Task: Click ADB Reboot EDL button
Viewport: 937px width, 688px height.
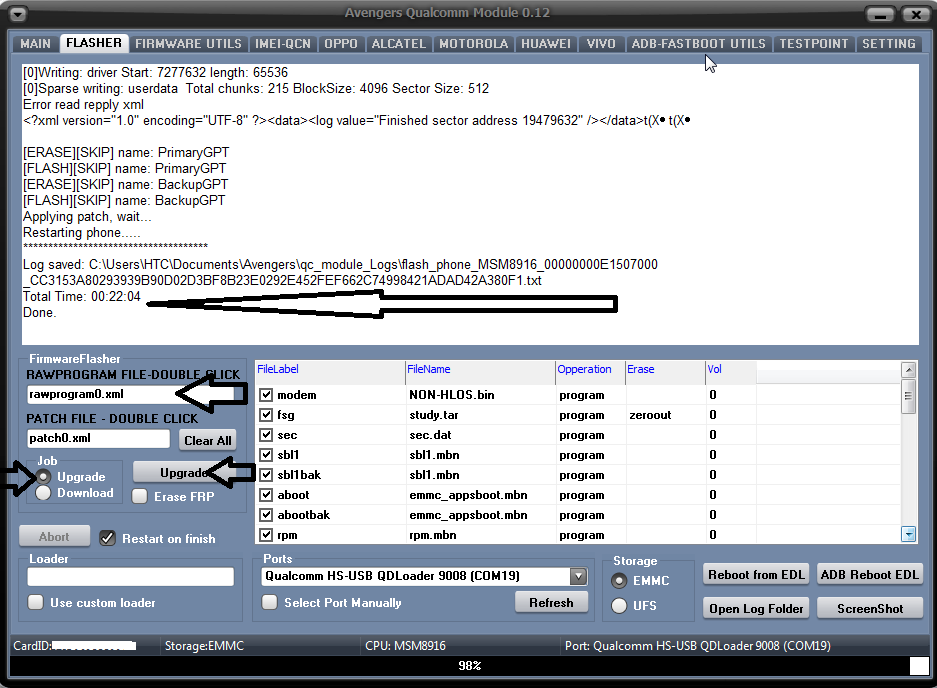Action: 869,574
